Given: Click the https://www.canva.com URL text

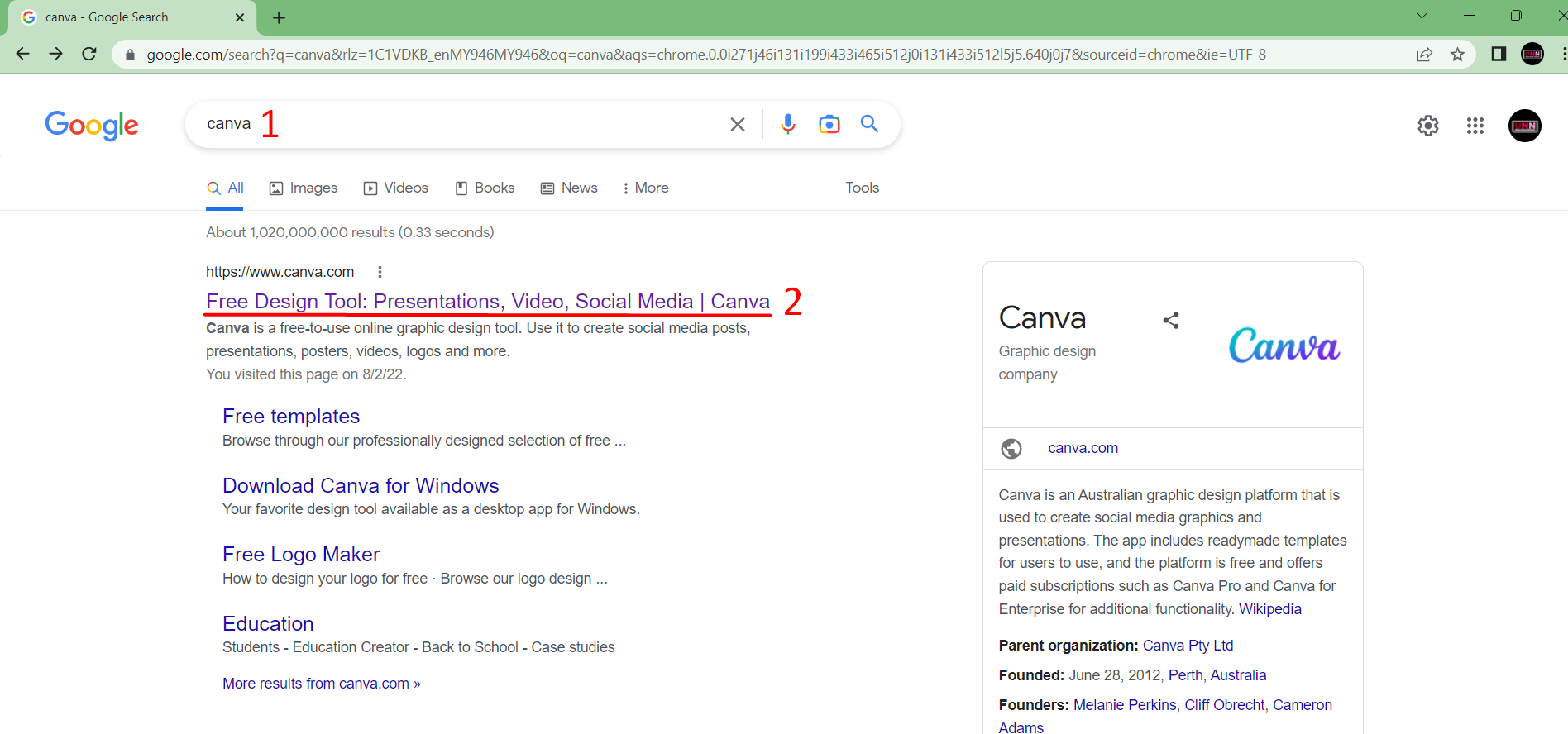Looking at the screenshot, I should [x=280, y=272].
